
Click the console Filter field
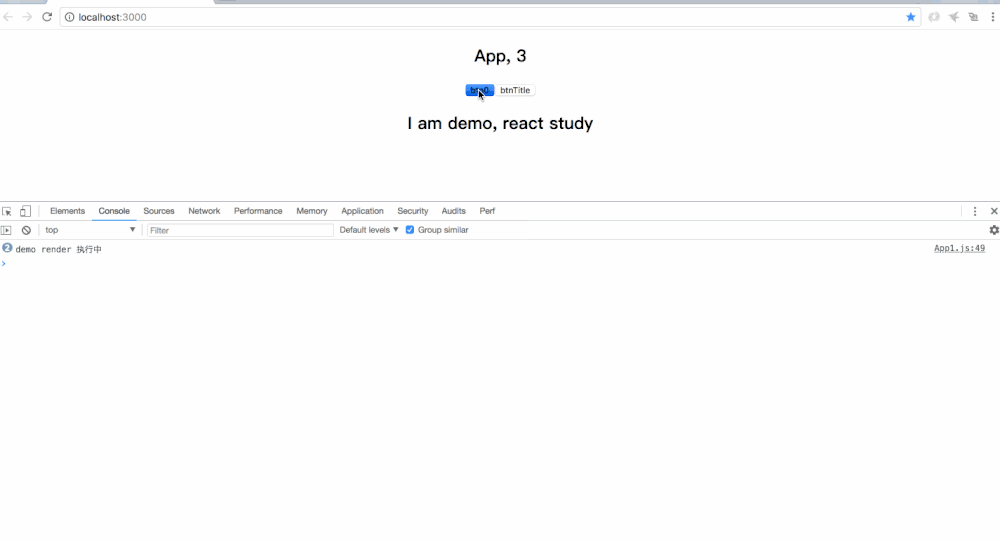(240, 230)
